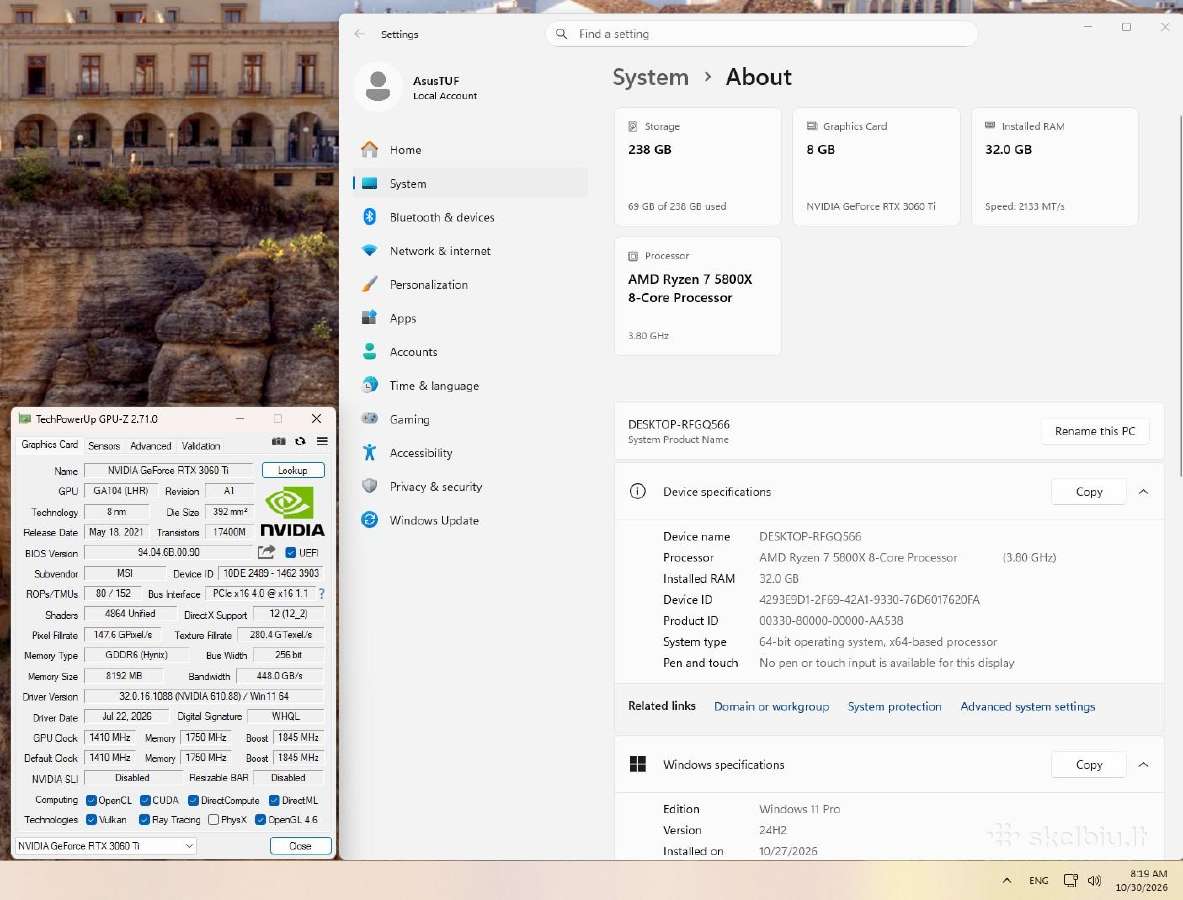Enable the PhysX checkbox
This screenshot has height=900, width=1183.
tap(214, 819)
